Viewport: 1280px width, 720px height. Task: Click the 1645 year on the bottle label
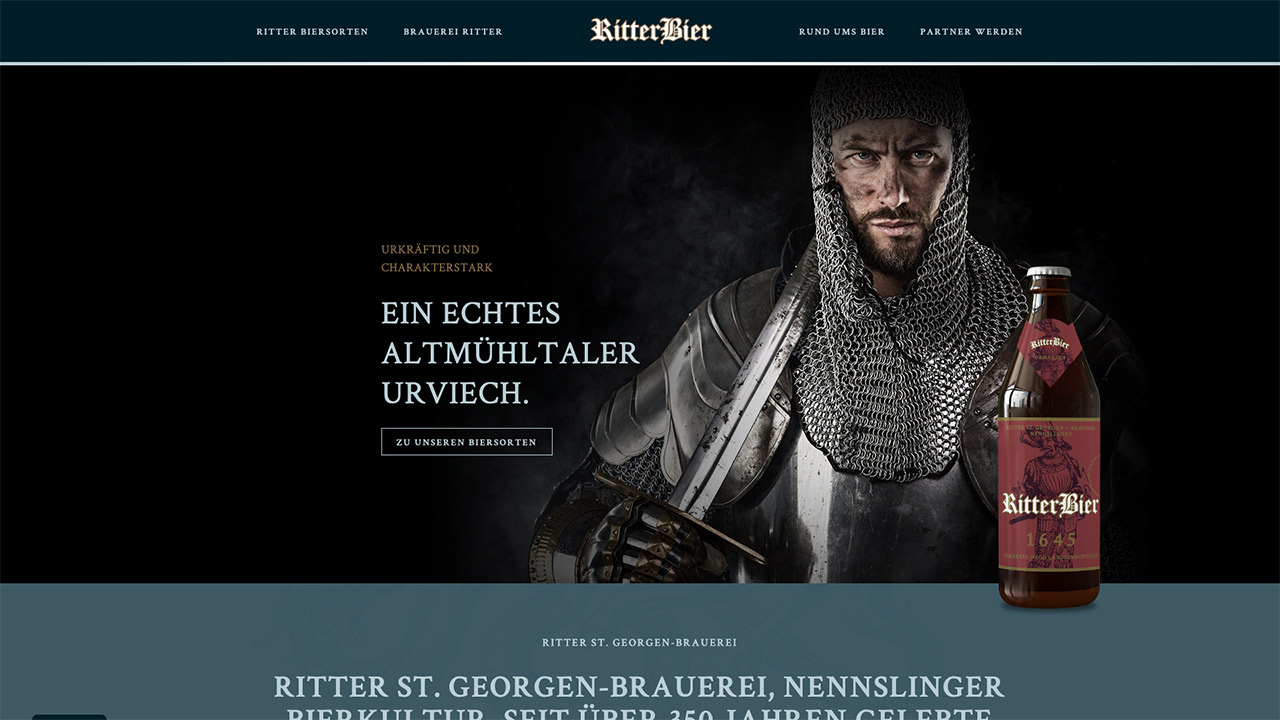(1050, 540)
